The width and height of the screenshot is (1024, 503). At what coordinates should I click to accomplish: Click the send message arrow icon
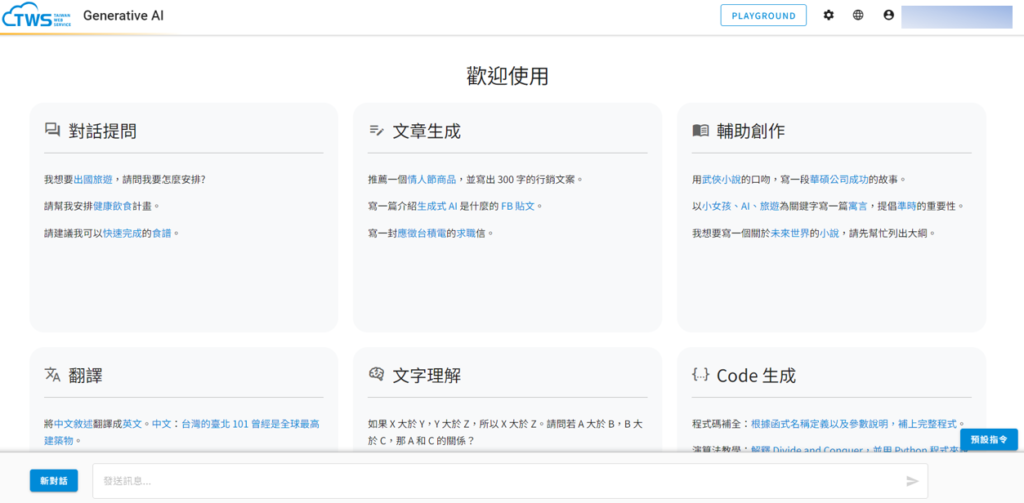click(x=912, y=481)
